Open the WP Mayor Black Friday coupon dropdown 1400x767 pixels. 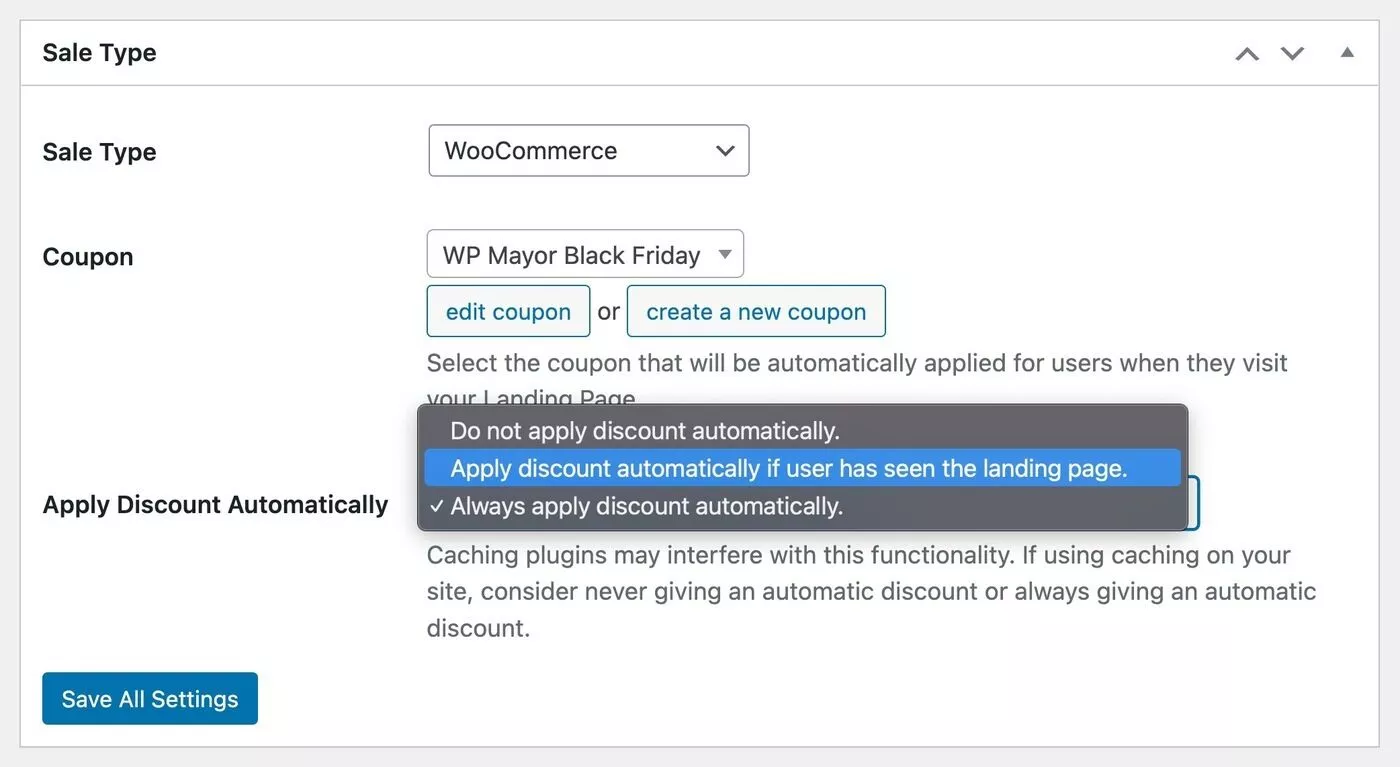[x=585, y=254]
